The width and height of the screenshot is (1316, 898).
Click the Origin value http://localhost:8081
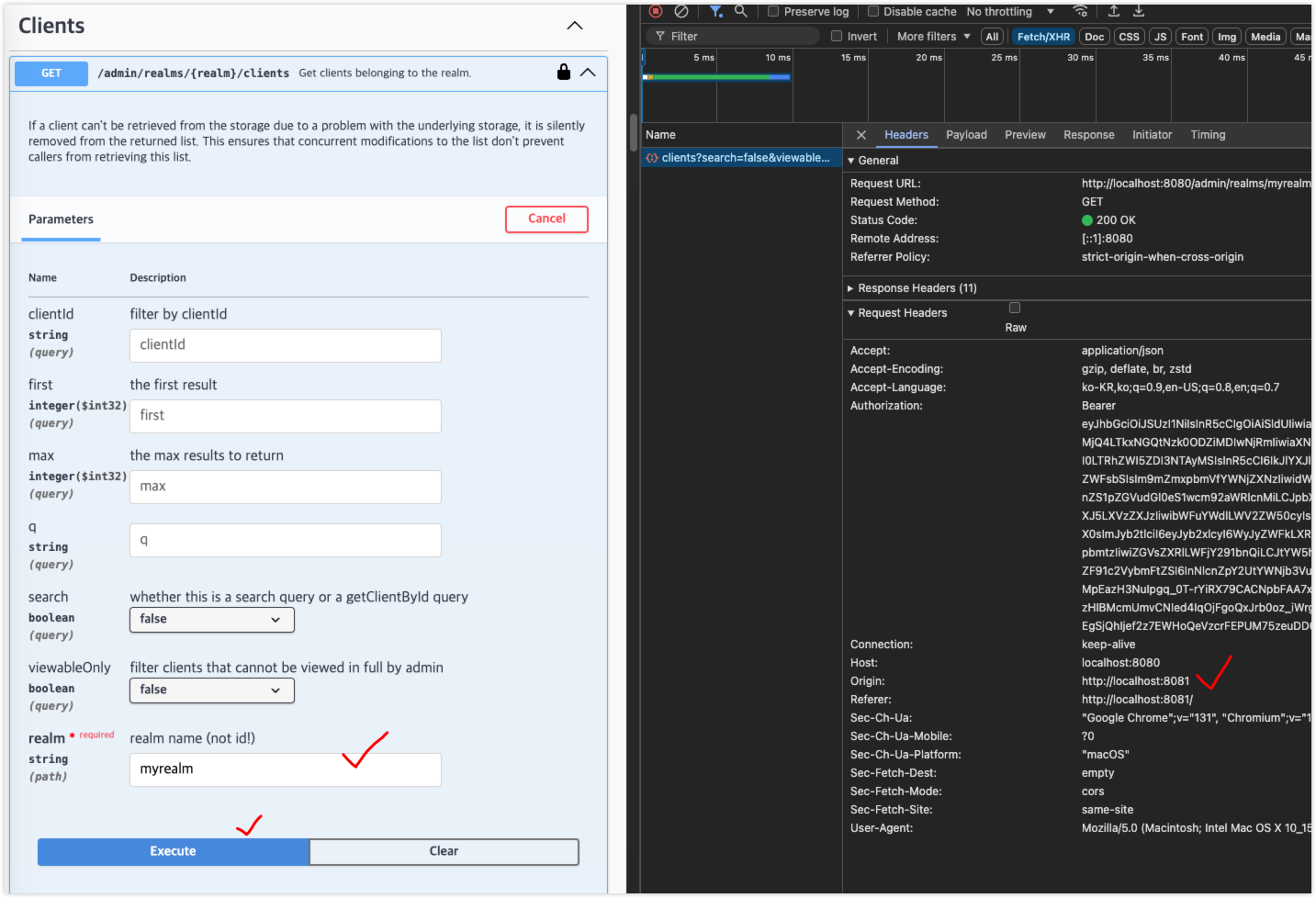point(1135,681)
